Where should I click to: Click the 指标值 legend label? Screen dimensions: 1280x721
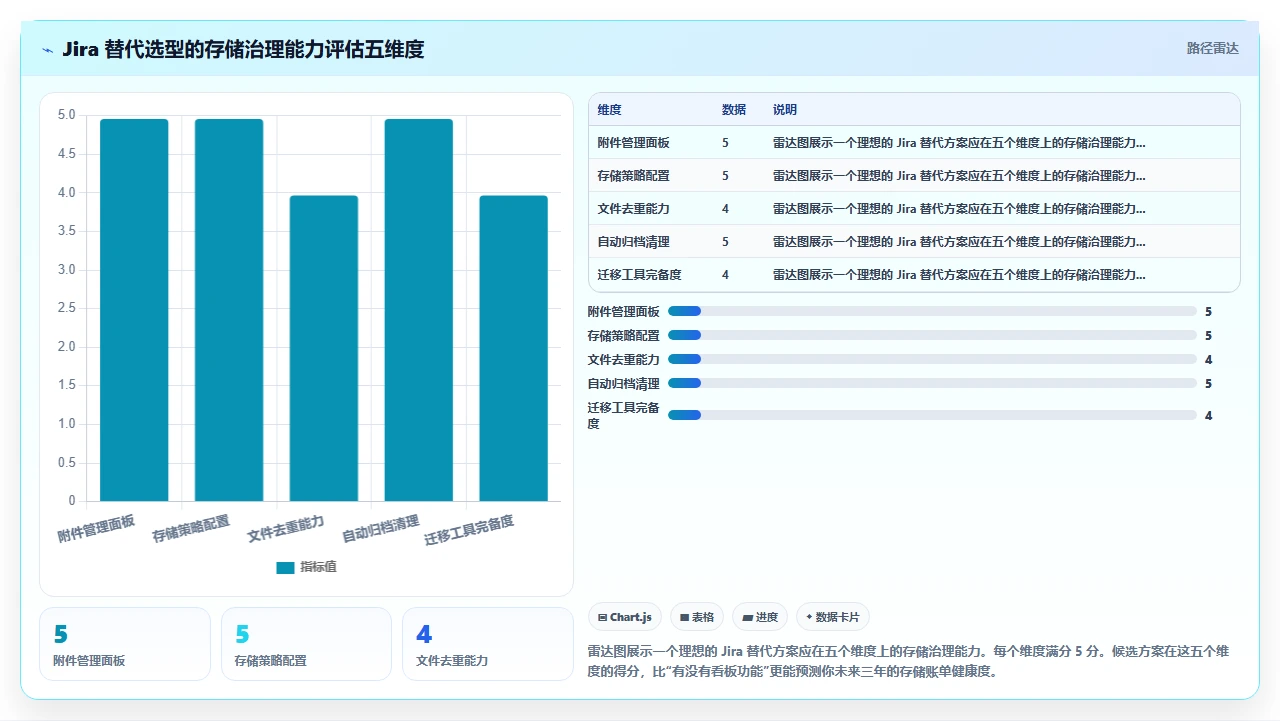coord(319,568)
